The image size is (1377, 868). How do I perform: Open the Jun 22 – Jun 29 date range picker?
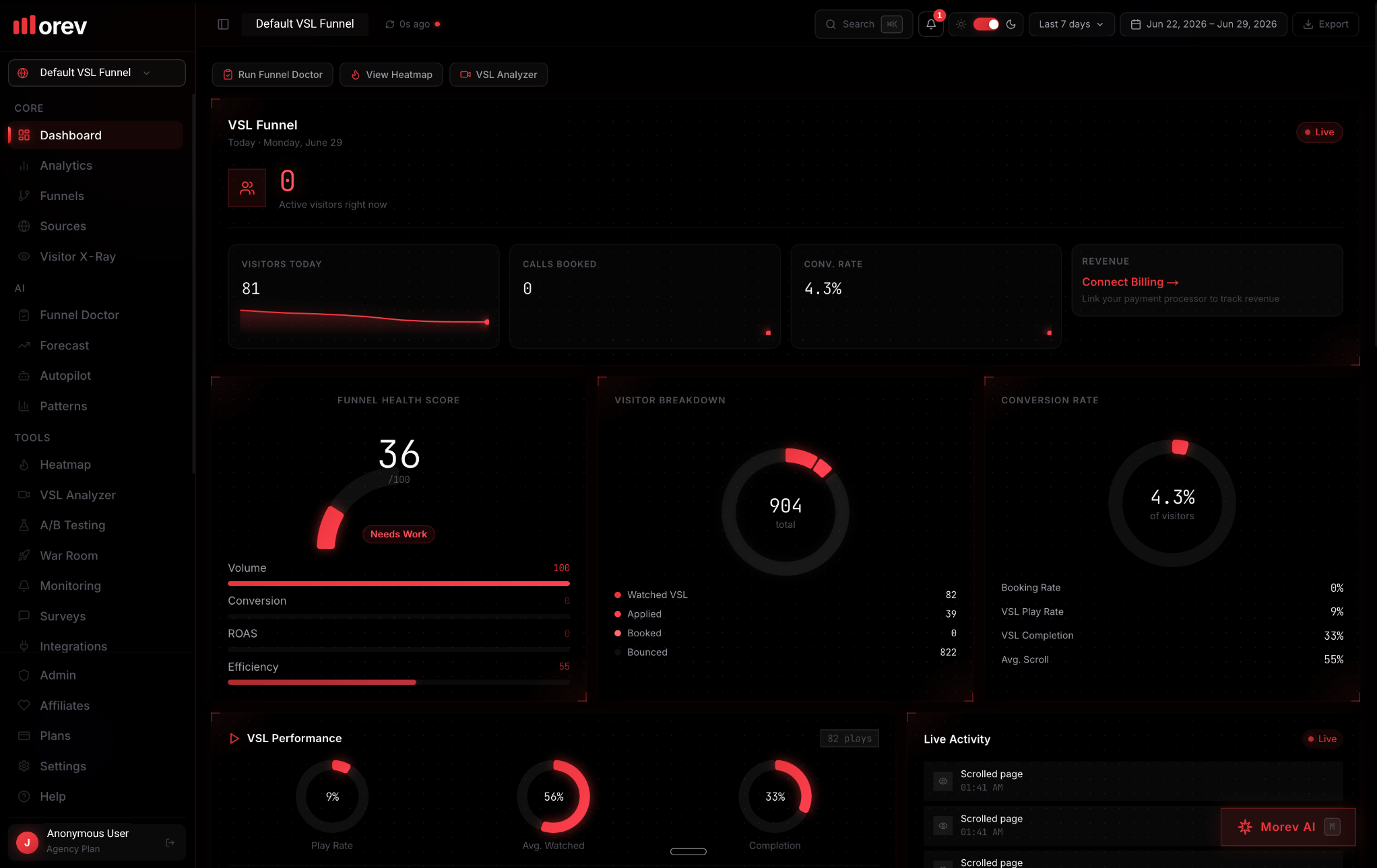click(x=1203, y=24)
